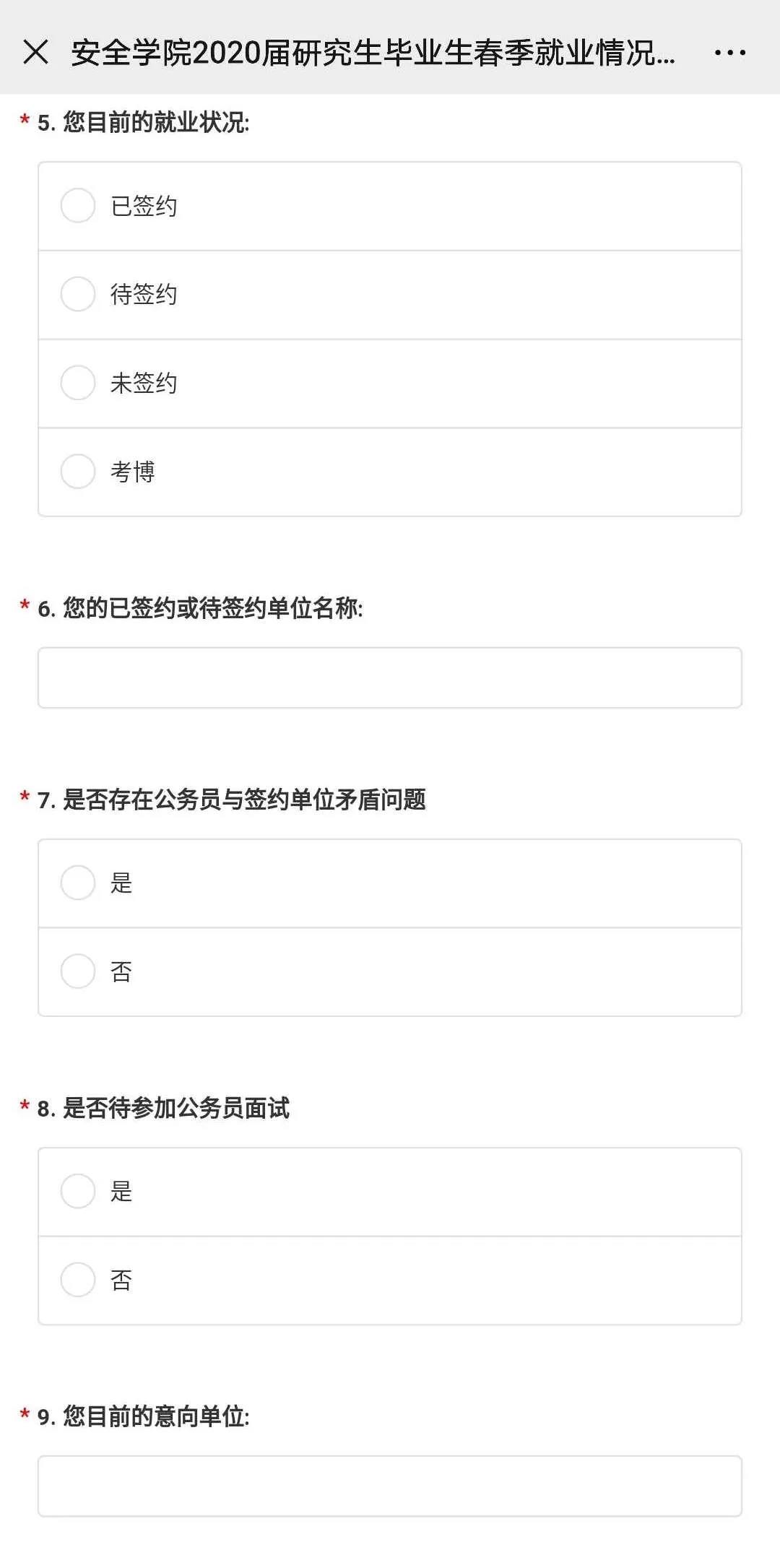Click question 6 label 已签约或待签约单位名称
The image size is (780, 1568).
[x=212, y=608]
